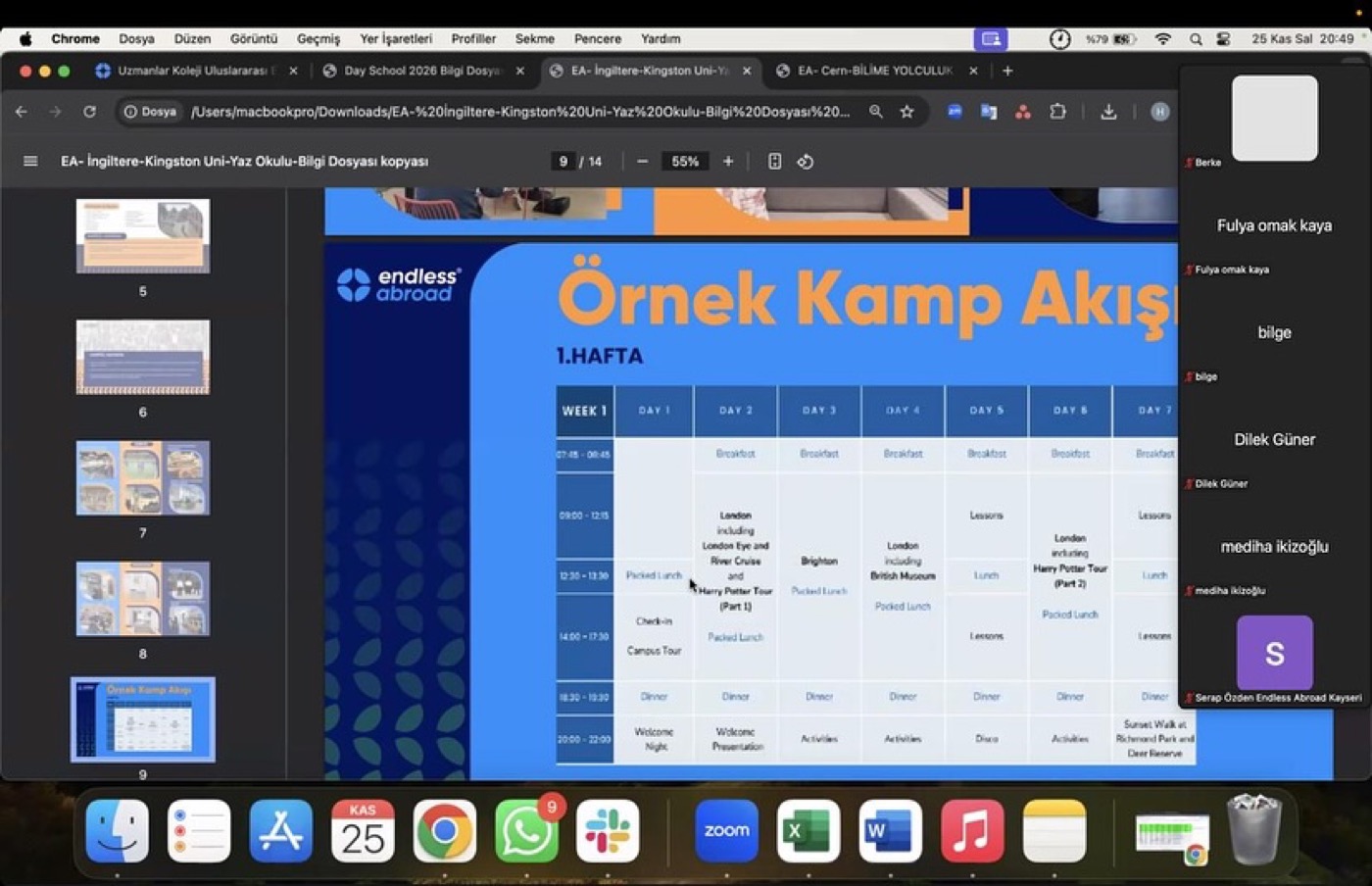Toggle the PDF sidebar with the hamburger icon
The height and width of the screenshot is (886, 1372).
click(x=30, y=161)
